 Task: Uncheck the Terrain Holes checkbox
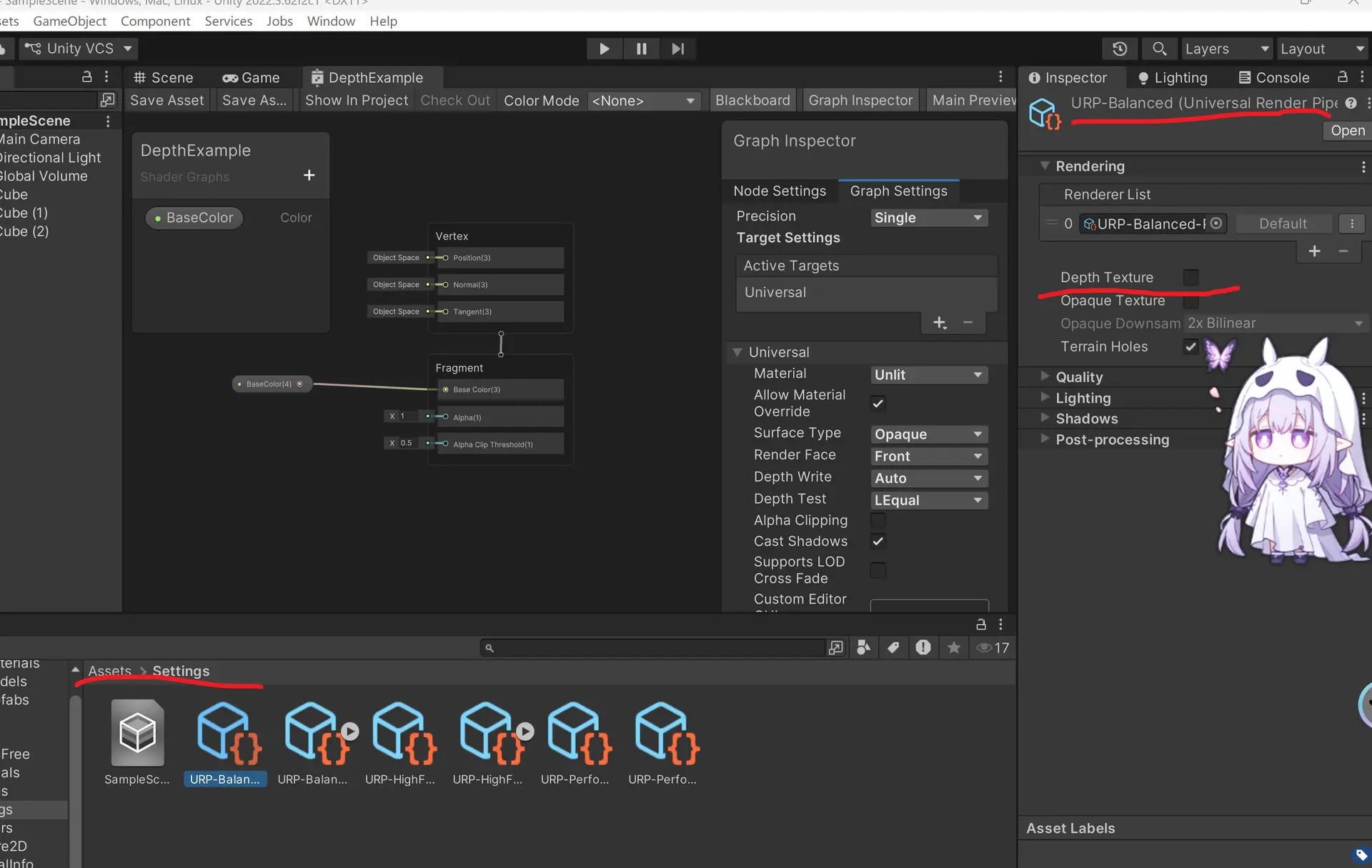(x=1190, y=346)
